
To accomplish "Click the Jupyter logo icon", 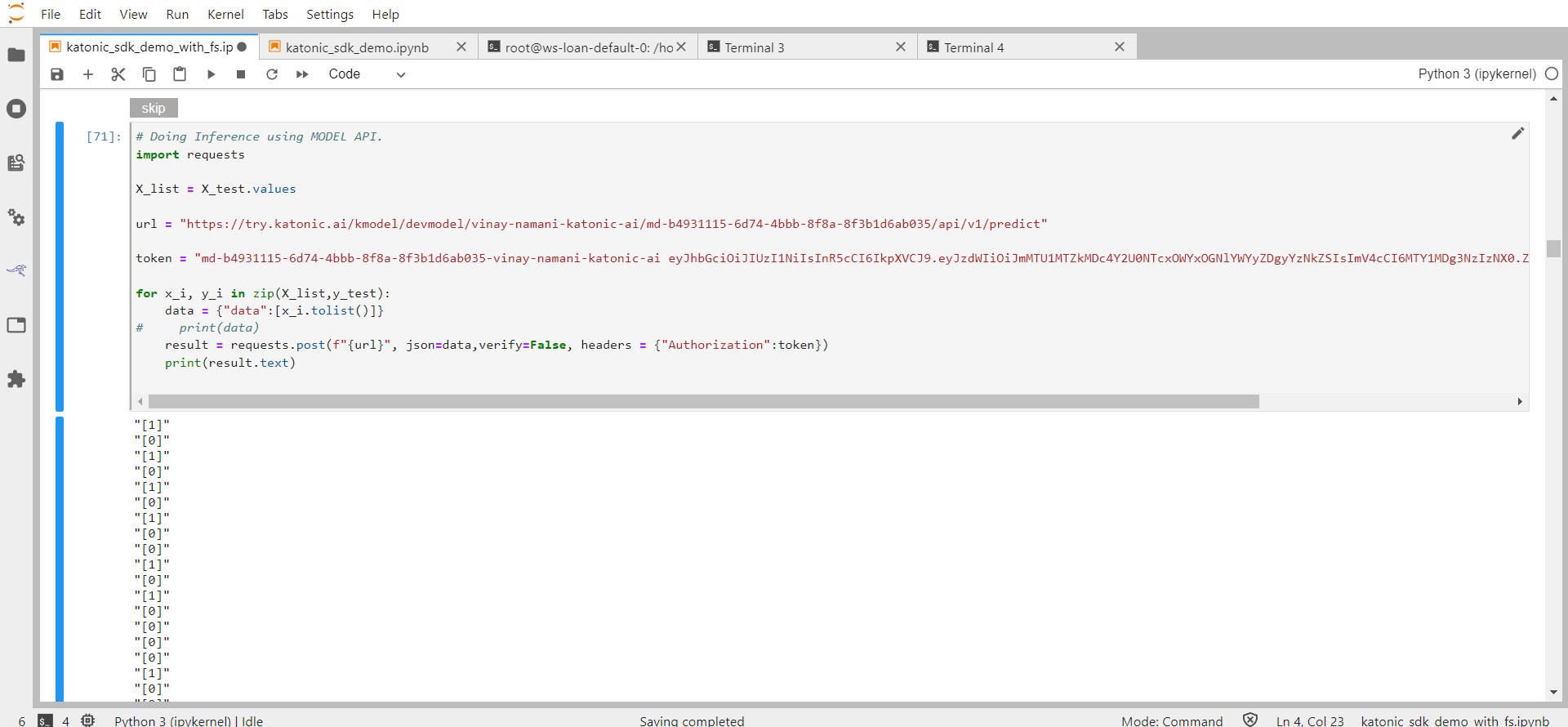I will click(16, 13).
